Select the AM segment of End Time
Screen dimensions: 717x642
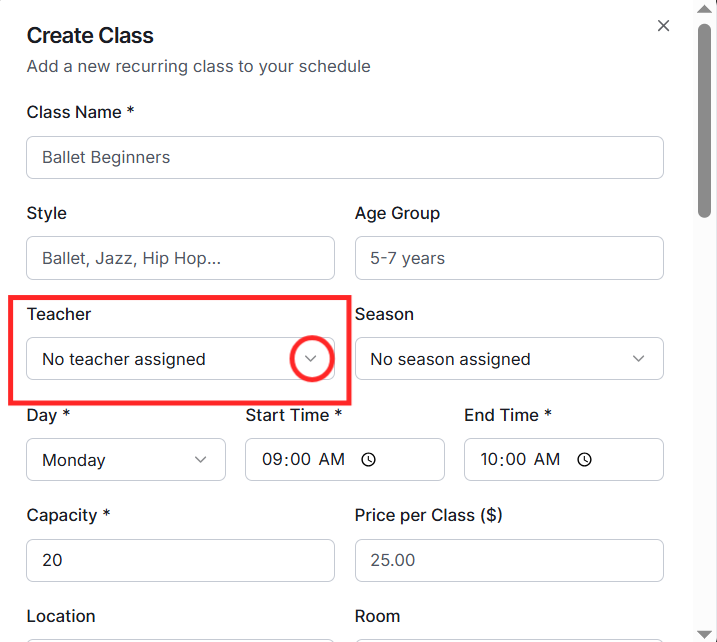pyautogui.click(x=548, y=460)
